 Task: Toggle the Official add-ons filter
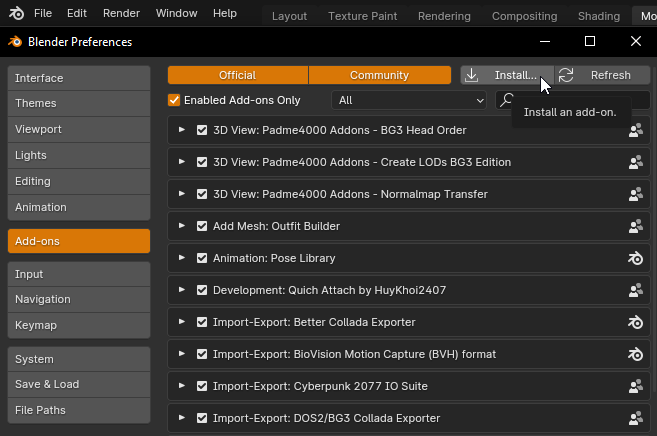click(x=237, y=75)
